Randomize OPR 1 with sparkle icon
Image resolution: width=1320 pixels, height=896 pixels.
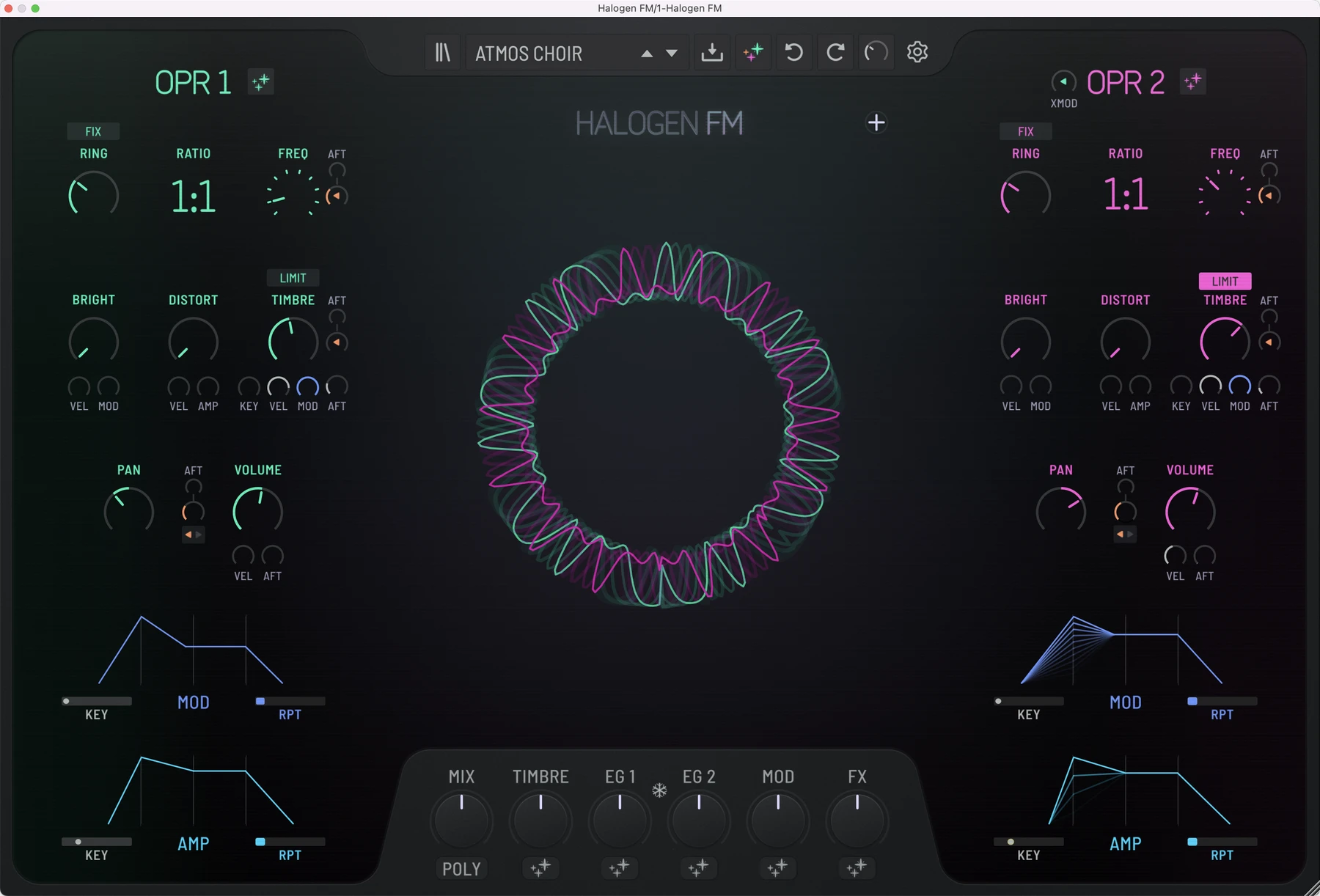point(260,82)
